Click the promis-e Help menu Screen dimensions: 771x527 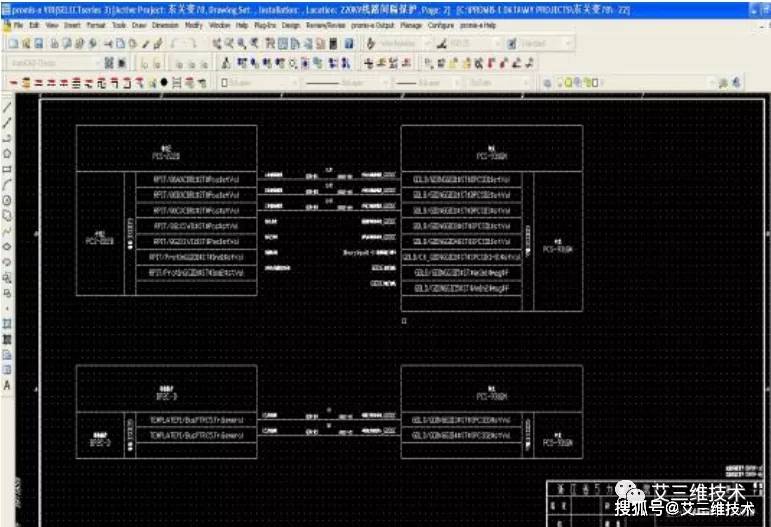(478, 25)
